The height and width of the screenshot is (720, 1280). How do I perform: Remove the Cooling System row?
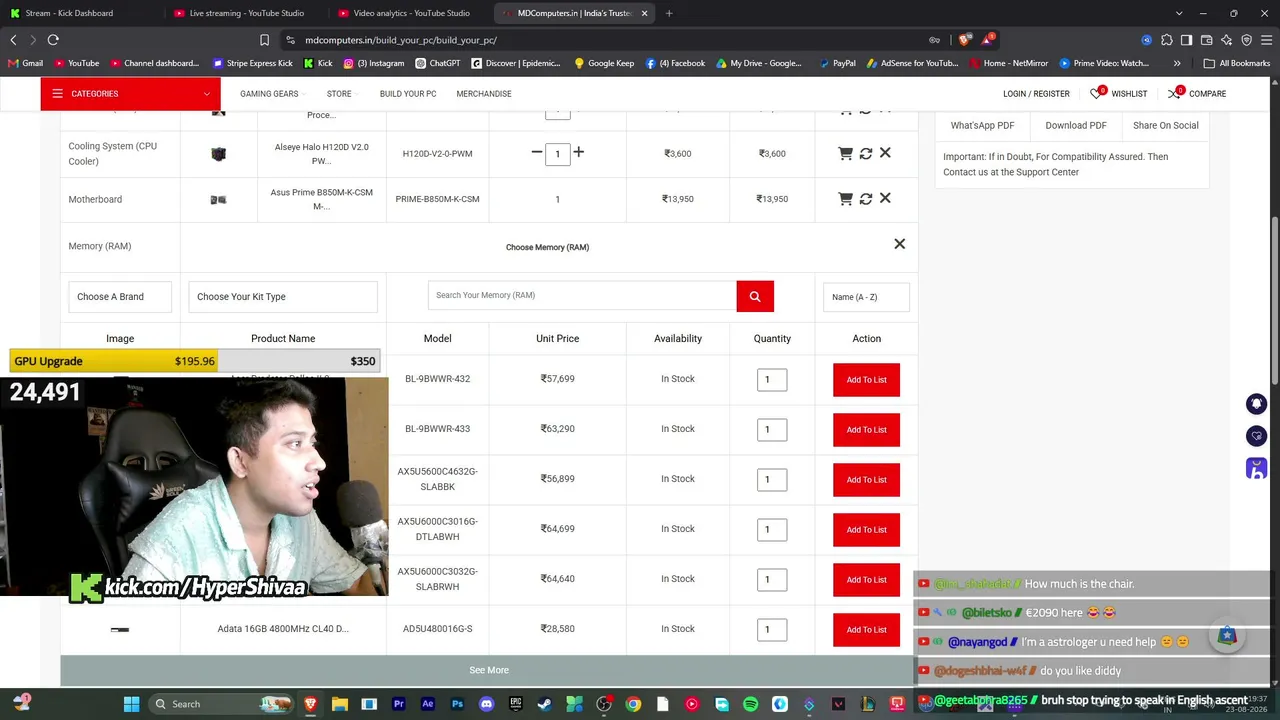pos(885,153)
